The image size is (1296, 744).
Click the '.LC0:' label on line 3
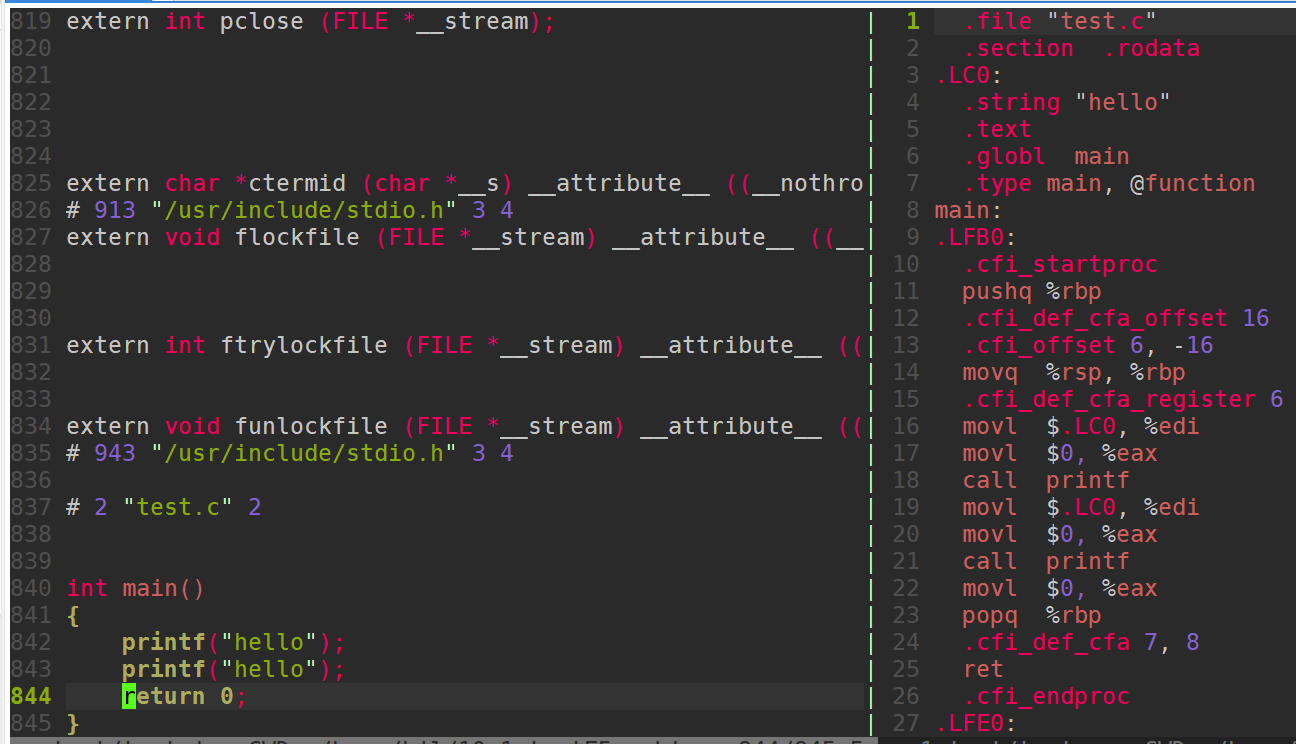tap(969, 75)
